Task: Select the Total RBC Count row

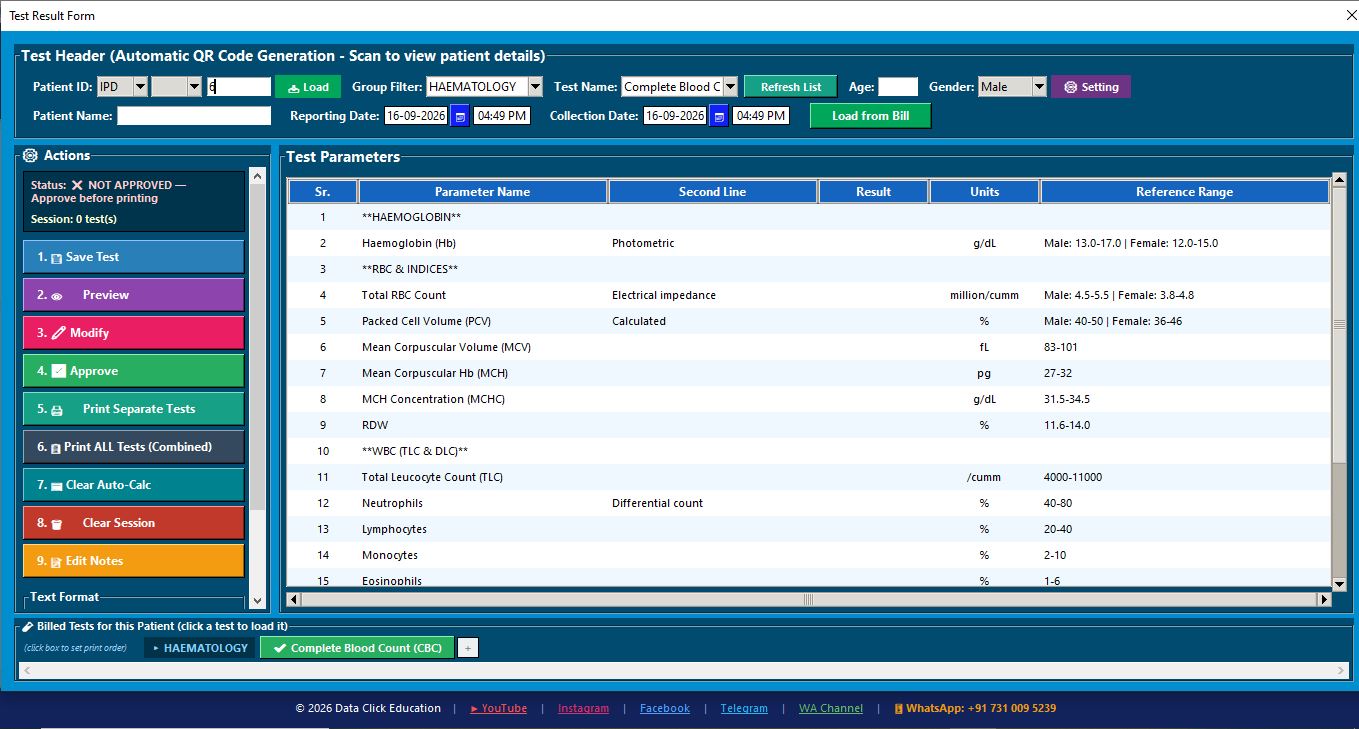Action: pyautogui.click(x=809, y=295)
